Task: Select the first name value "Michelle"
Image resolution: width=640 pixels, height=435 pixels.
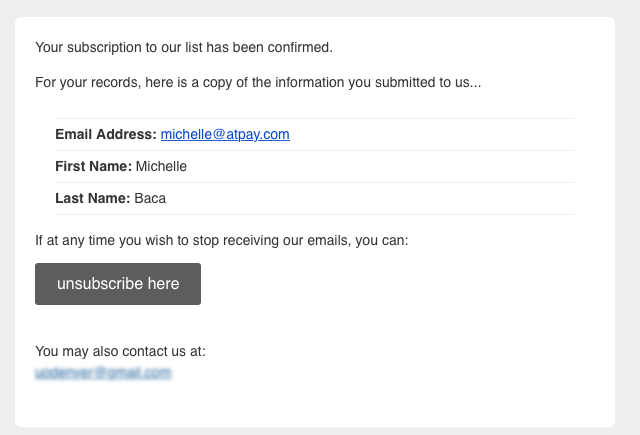Action: pos(161,166)
